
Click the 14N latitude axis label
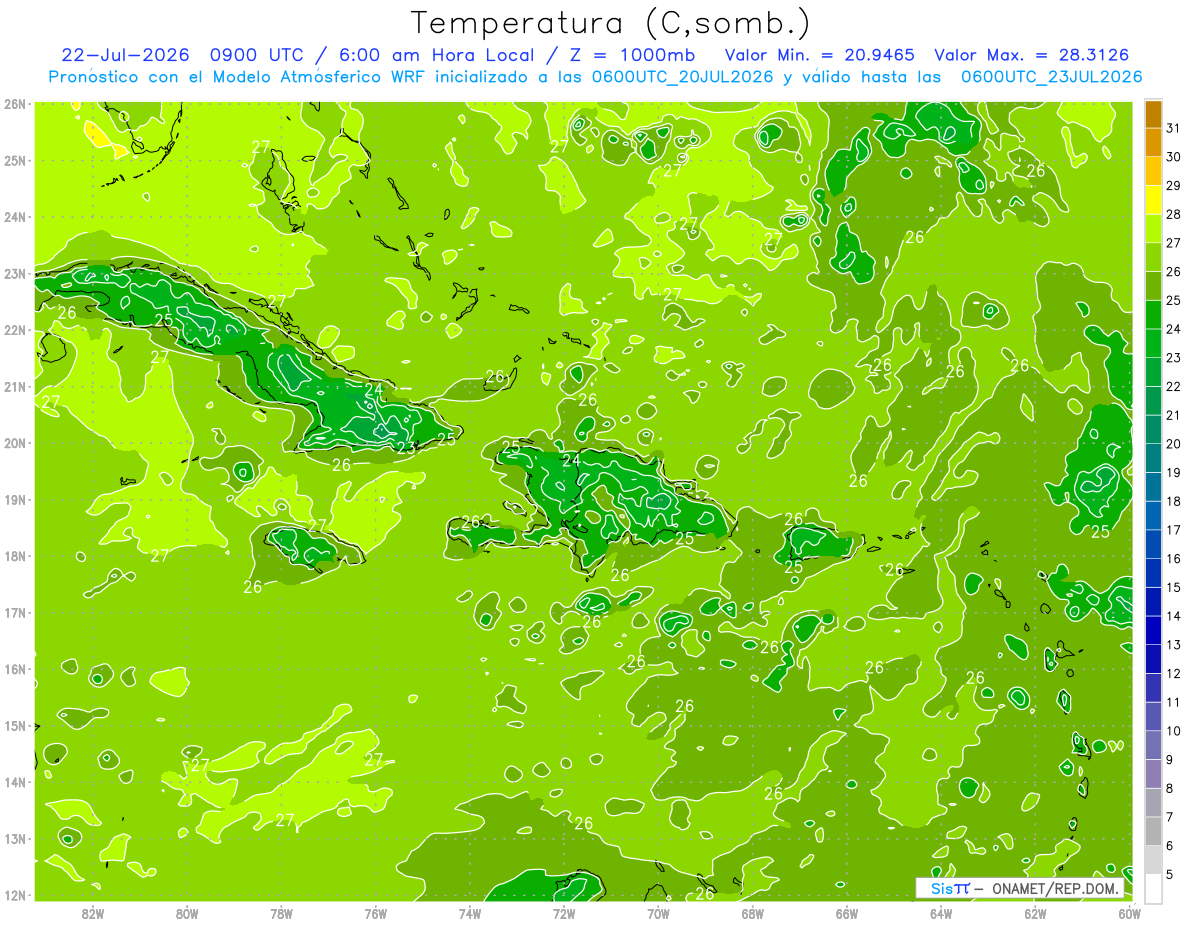14,782
